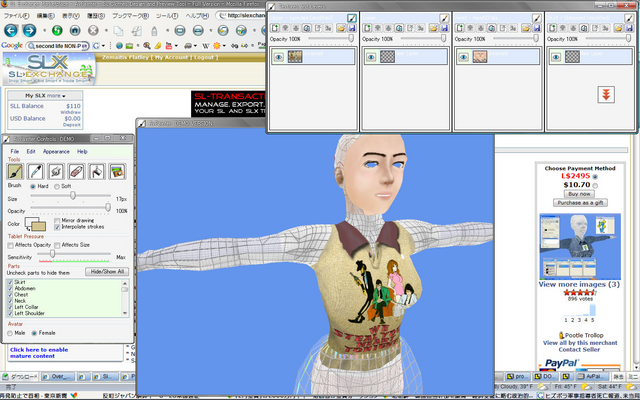
Task: Open View more images (3) link
Action: [x=579, y=284]
